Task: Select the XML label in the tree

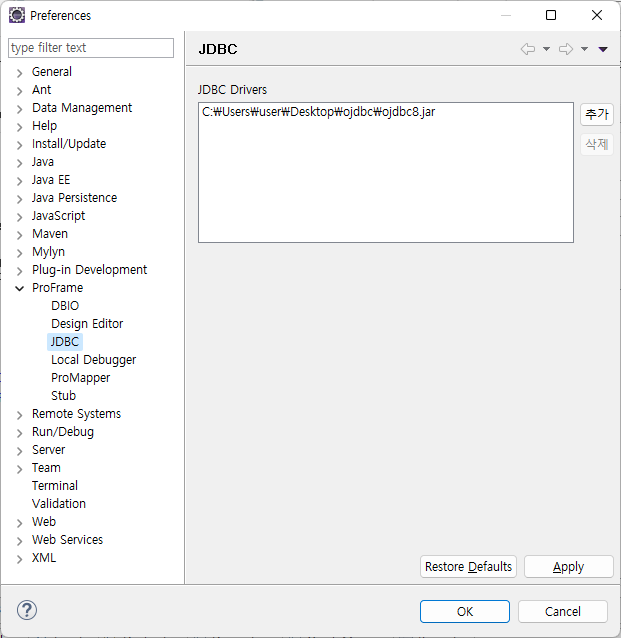Action: coord(44,557)
